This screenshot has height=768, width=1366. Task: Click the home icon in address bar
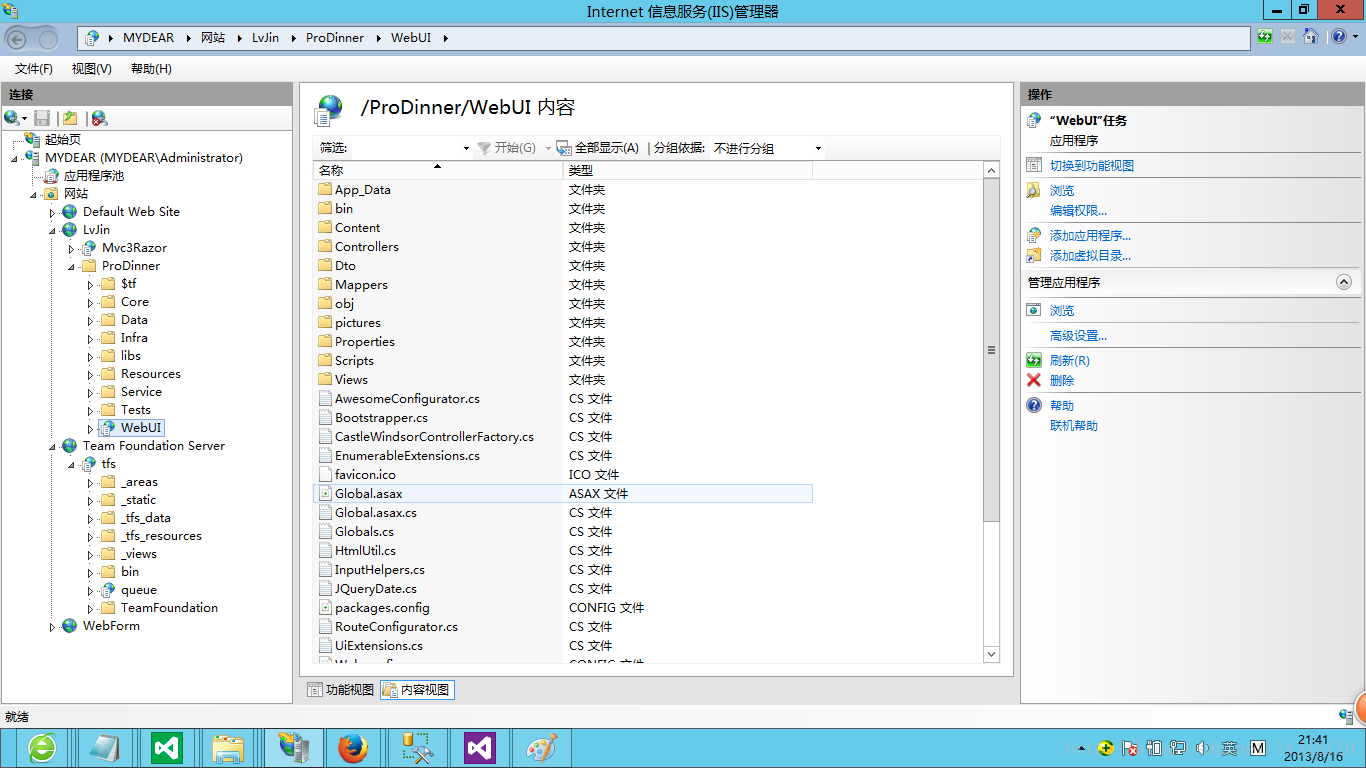pyautogui.click(x=1310, y=37)
